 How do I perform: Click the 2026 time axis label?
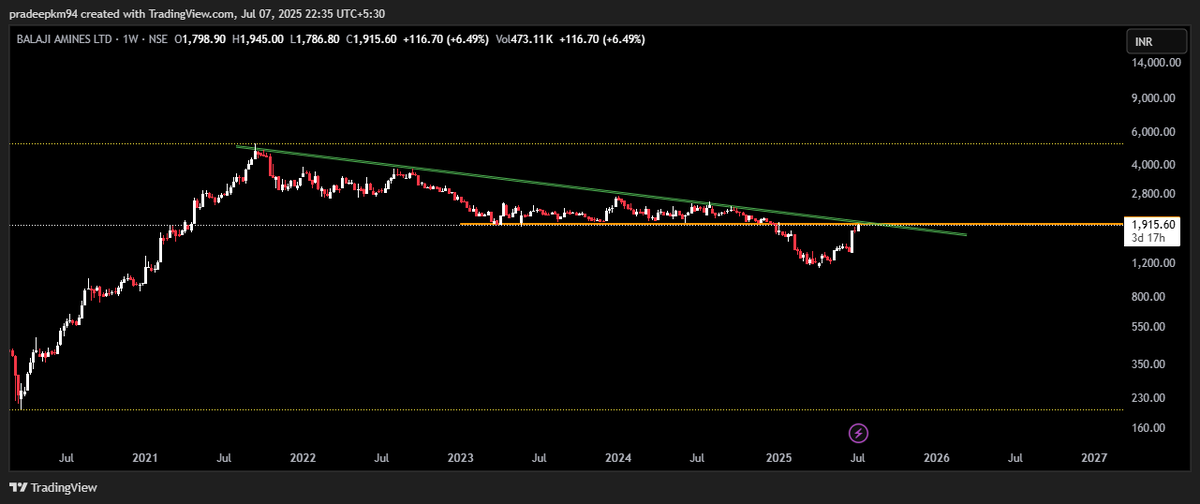pos(936,458)
